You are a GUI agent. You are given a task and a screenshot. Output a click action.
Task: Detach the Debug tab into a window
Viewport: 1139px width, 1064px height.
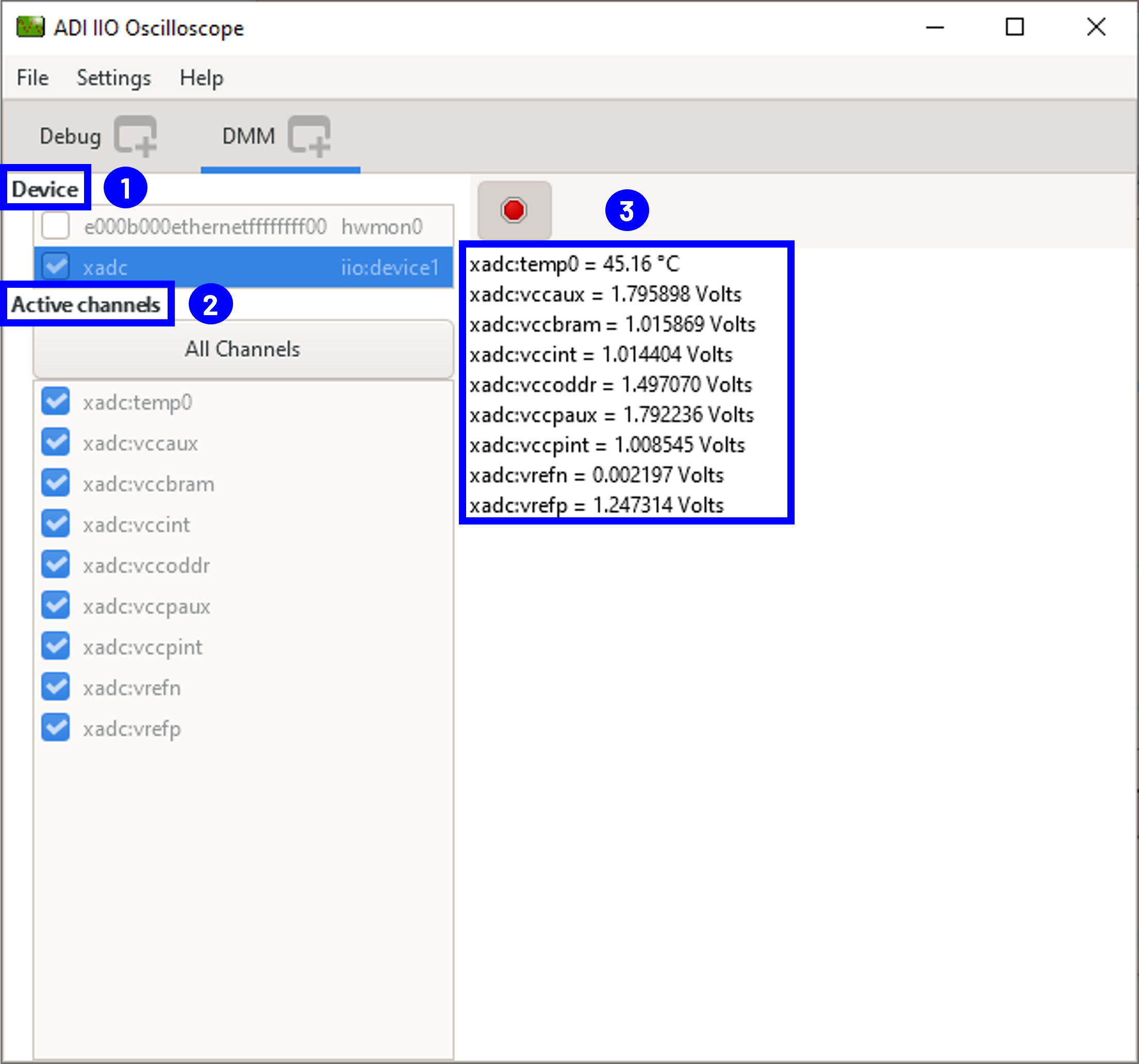(136, 136)
